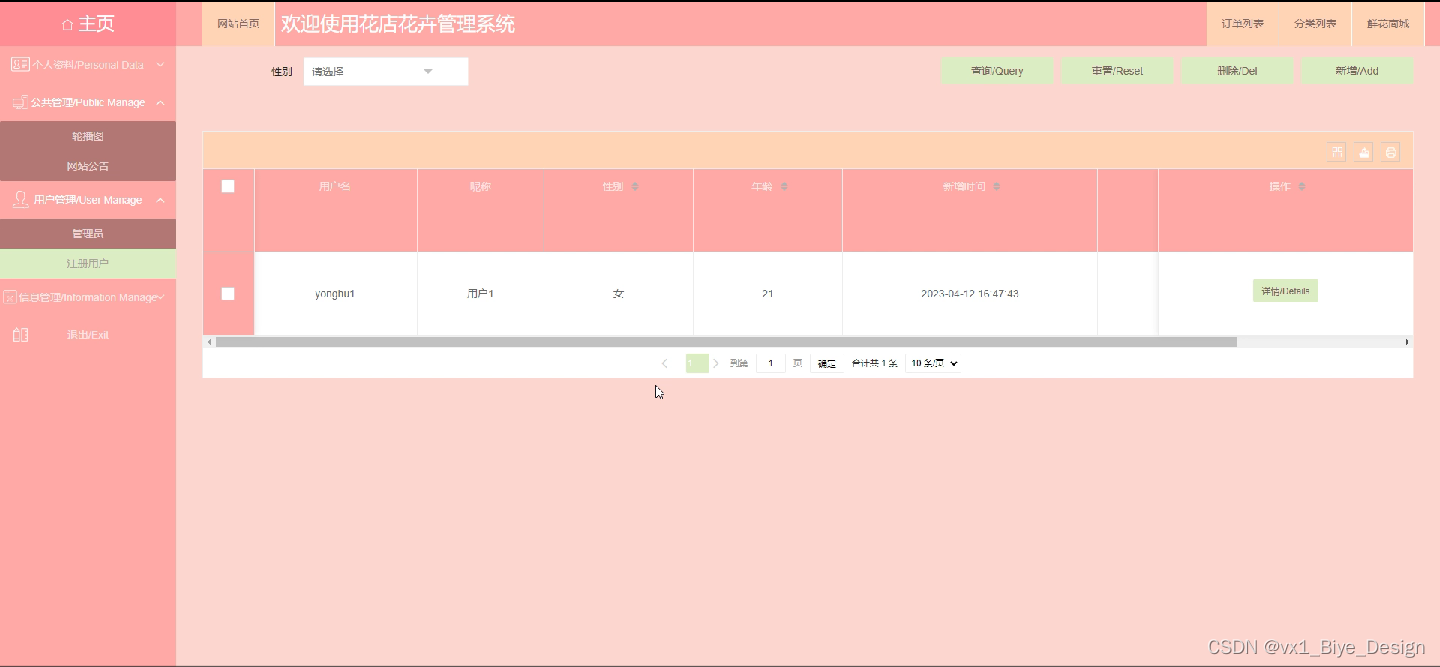The height and width of the screenshot is (667, 1440).
Task: Click 退出/Exit menu item
Action: click(88, 335)
